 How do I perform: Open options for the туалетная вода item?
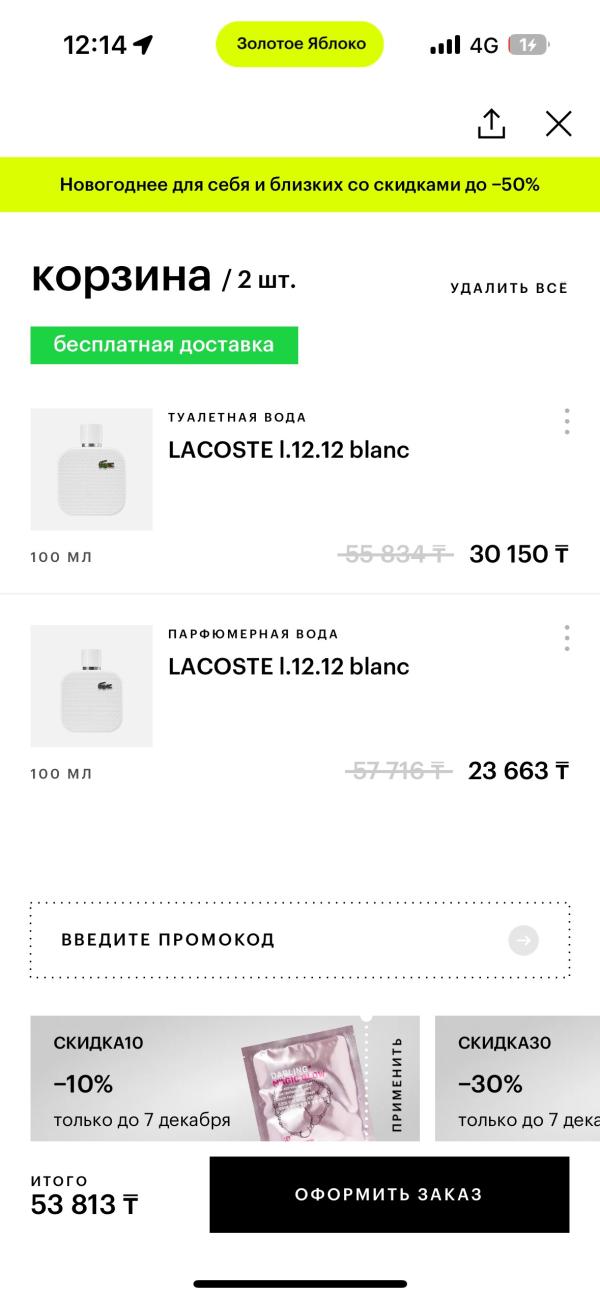click(x=567, y=421)
